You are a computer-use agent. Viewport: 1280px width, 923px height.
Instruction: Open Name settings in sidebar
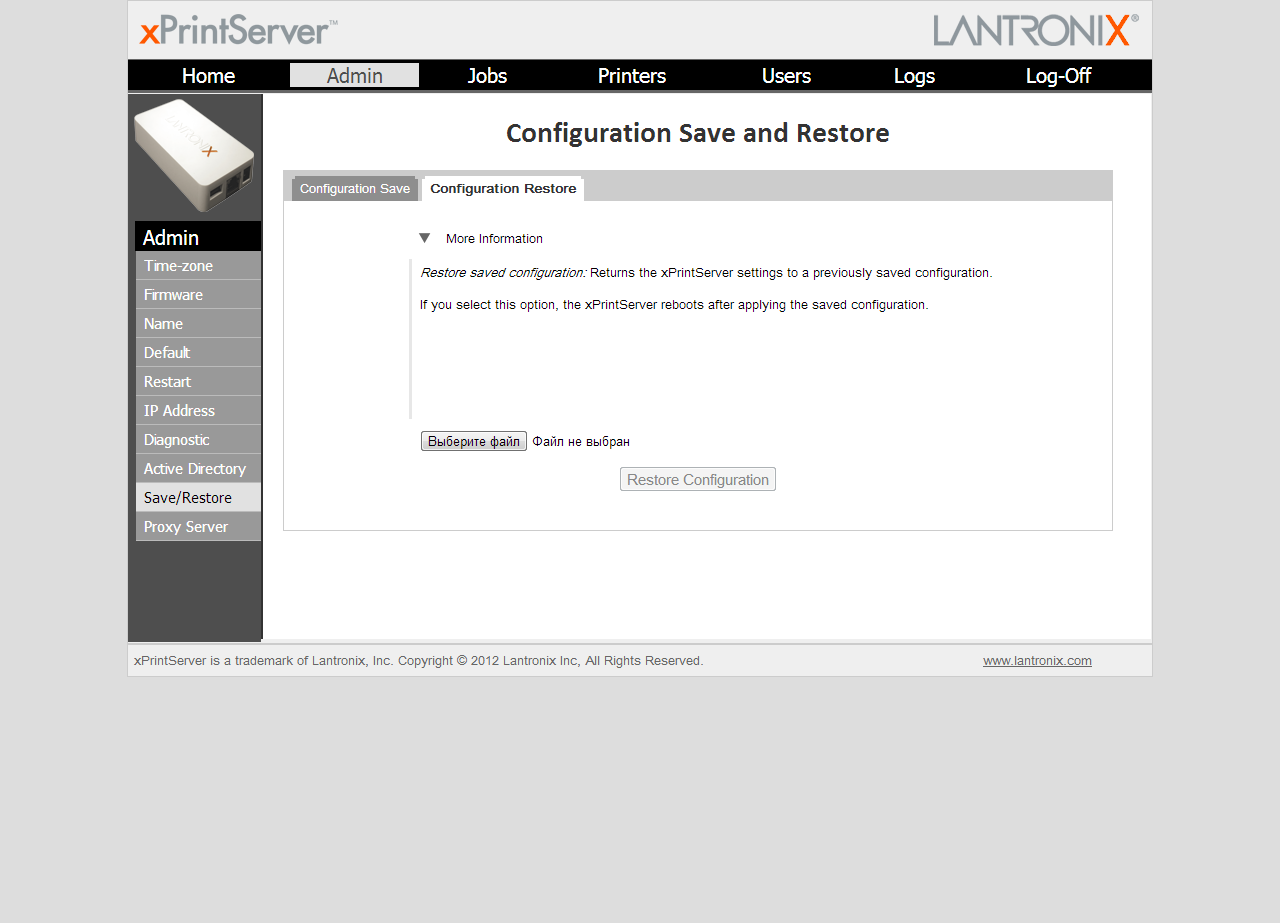[198, 324]
